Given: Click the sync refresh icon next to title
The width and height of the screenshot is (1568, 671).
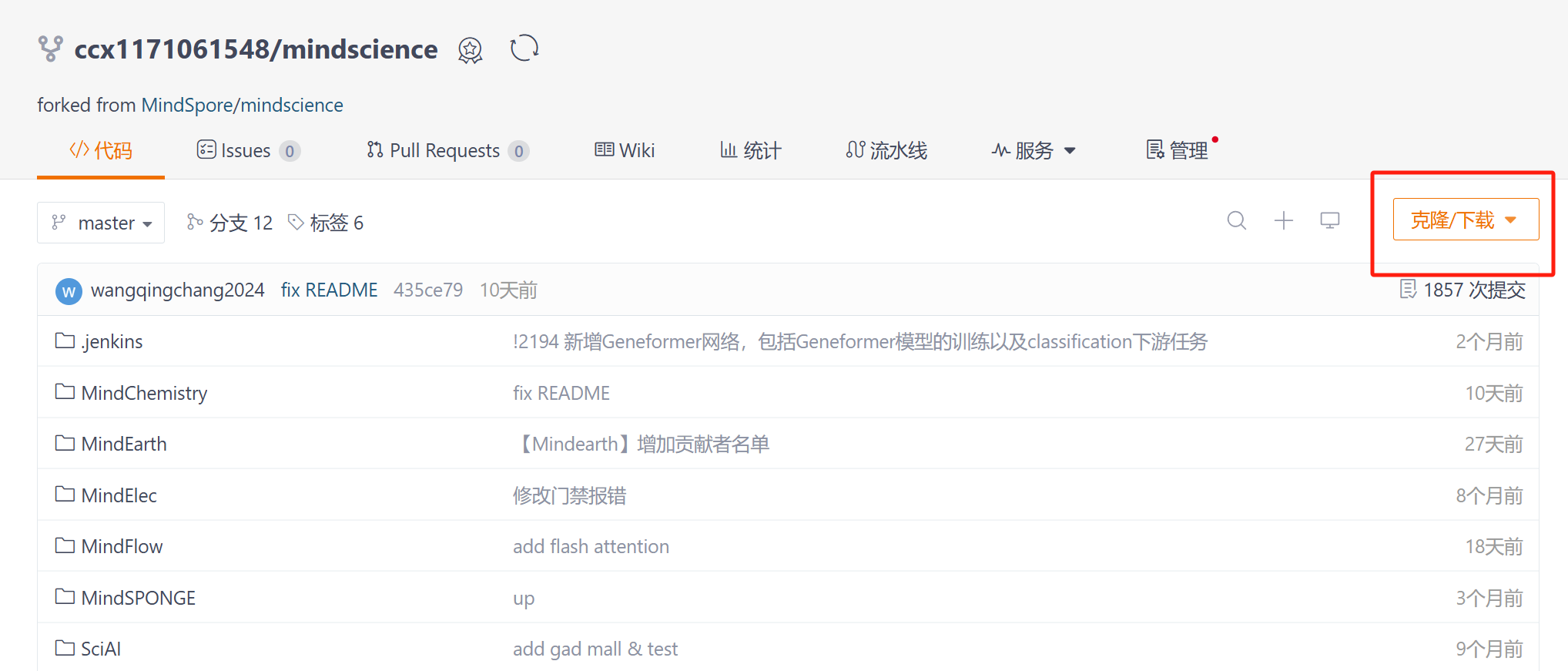Looking at the screenshot, I should click(524, 48).
